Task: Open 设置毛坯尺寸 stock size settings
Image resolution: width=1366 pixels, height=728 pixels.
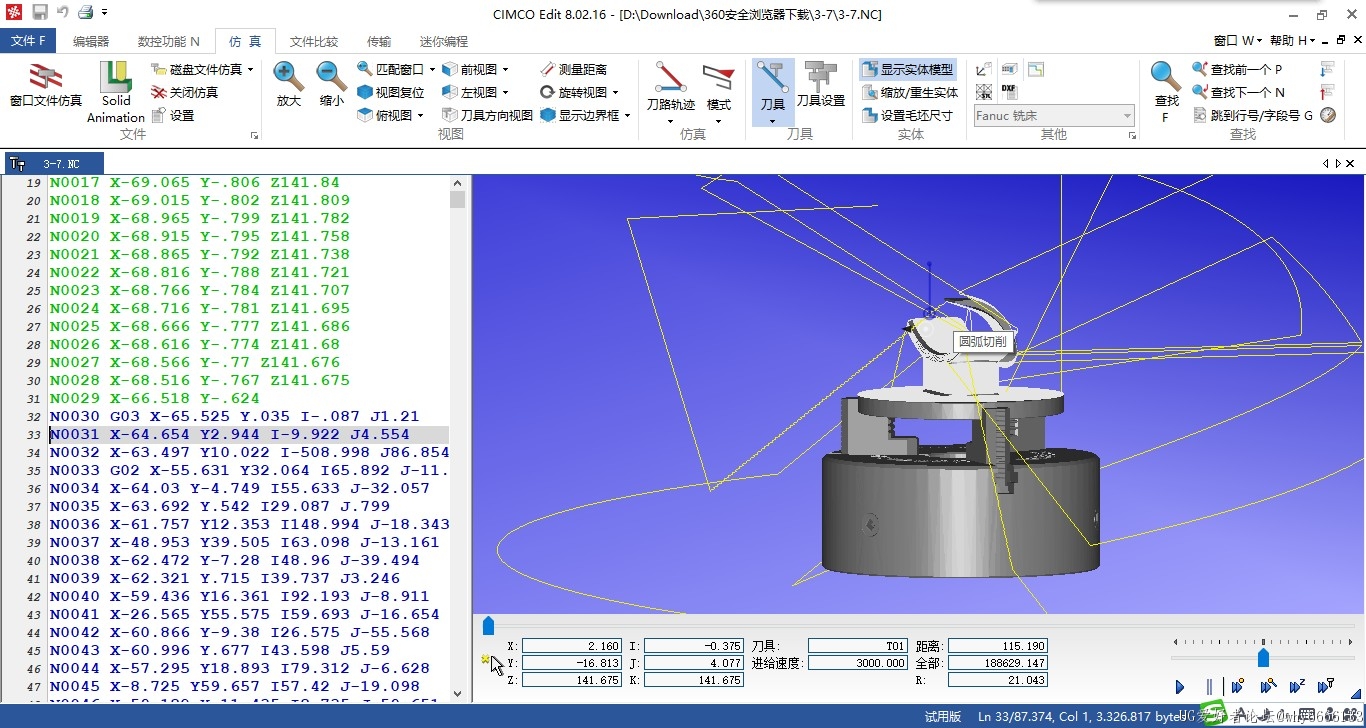Action: pyautogui.click(x=907, y=115)
